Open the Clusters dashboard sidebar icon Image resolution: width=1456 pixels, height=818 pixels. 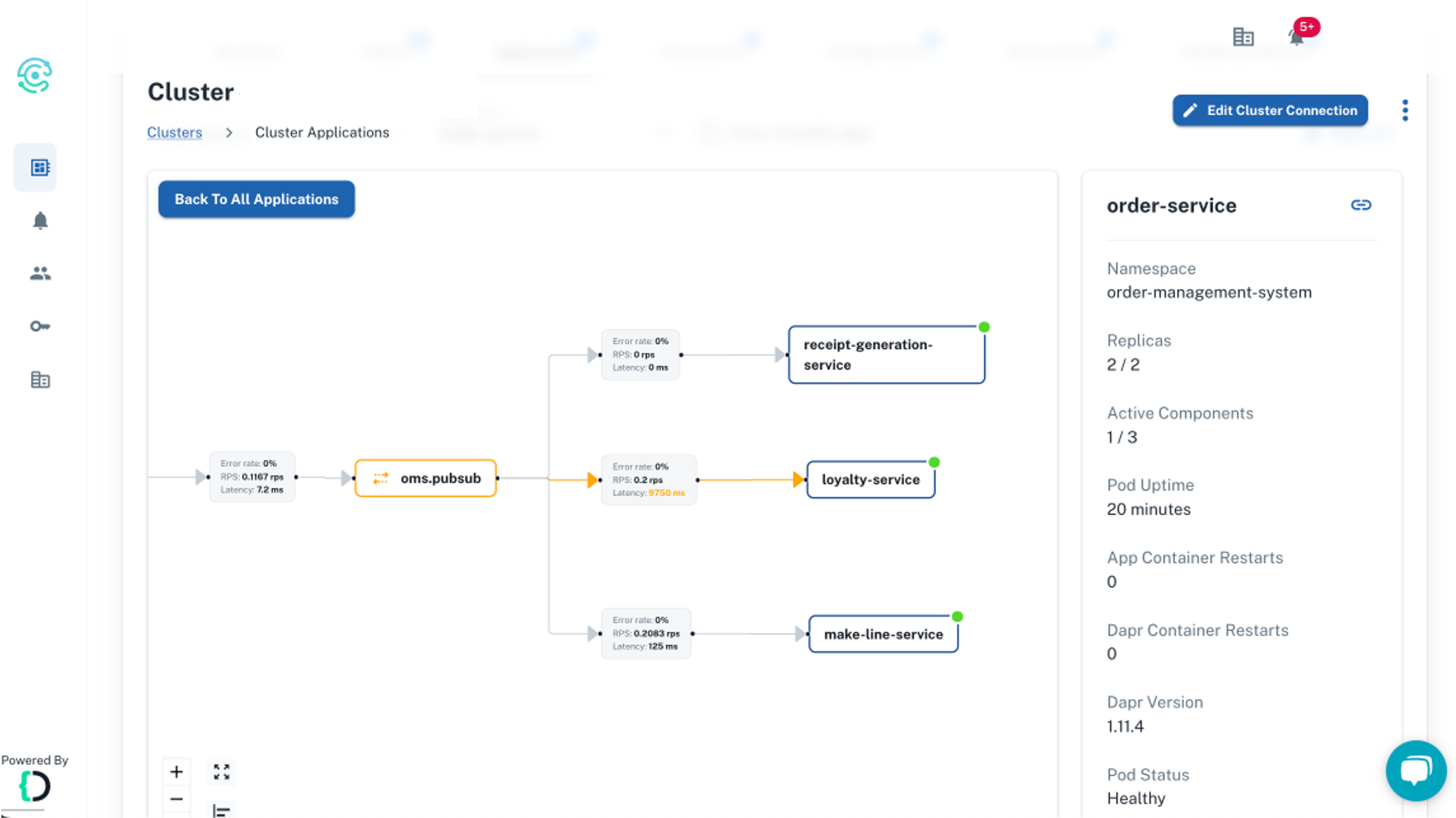point(40,167)
